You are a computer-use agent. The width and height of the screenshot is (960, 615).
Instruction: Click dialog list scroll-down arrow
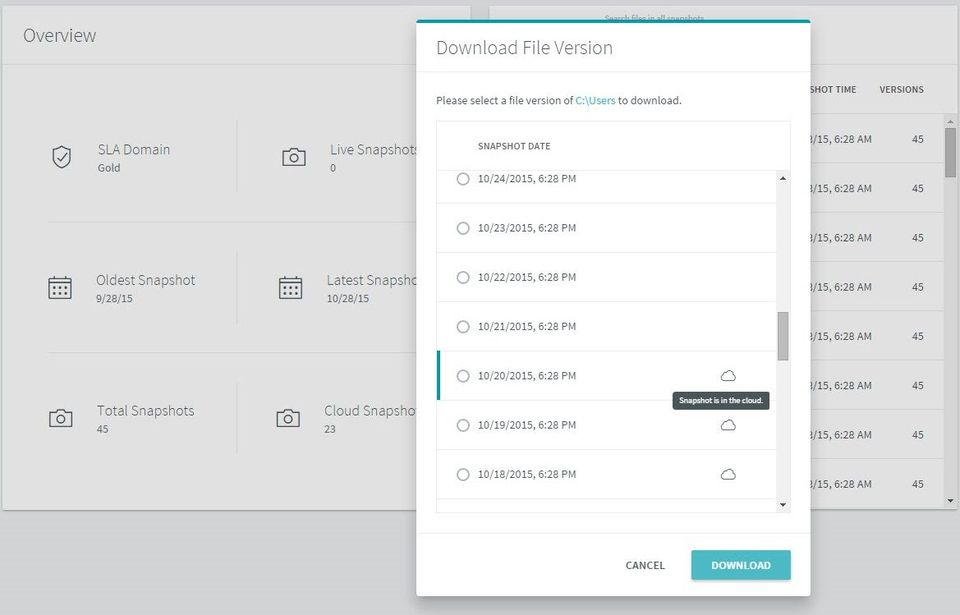(783, 505)
